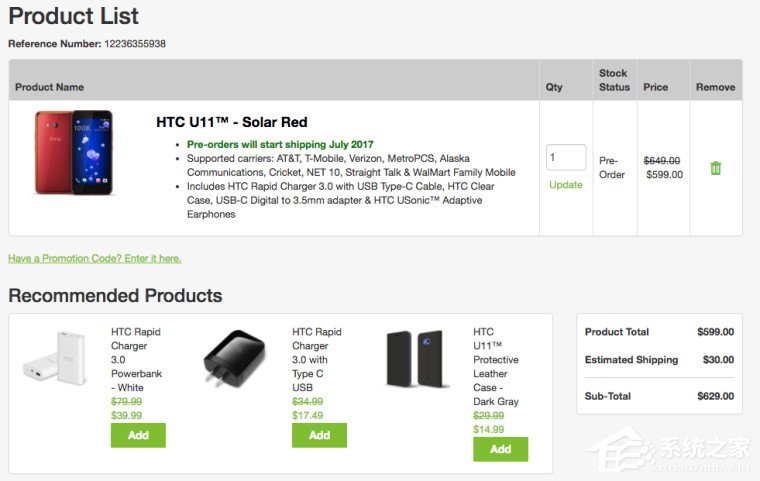
Task: Click the Product Name column header
Action: click(x=50, y=87)
